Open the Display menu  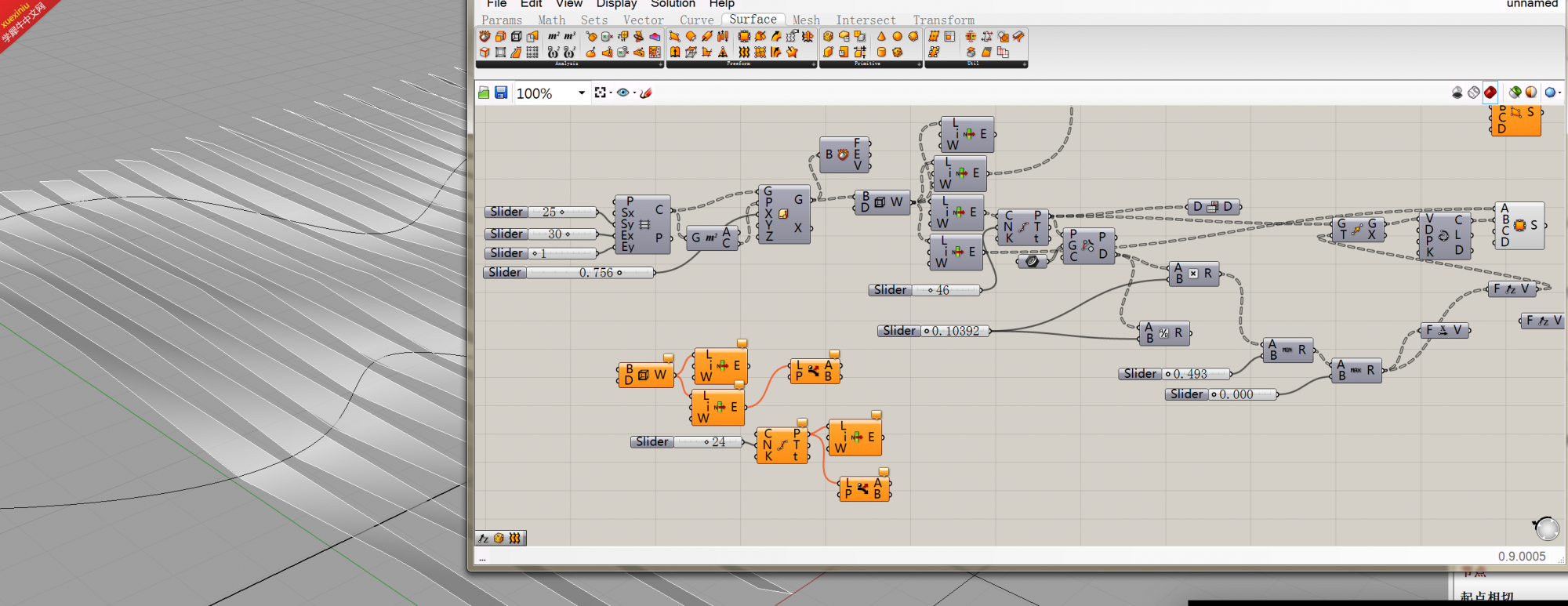(616, 4)
